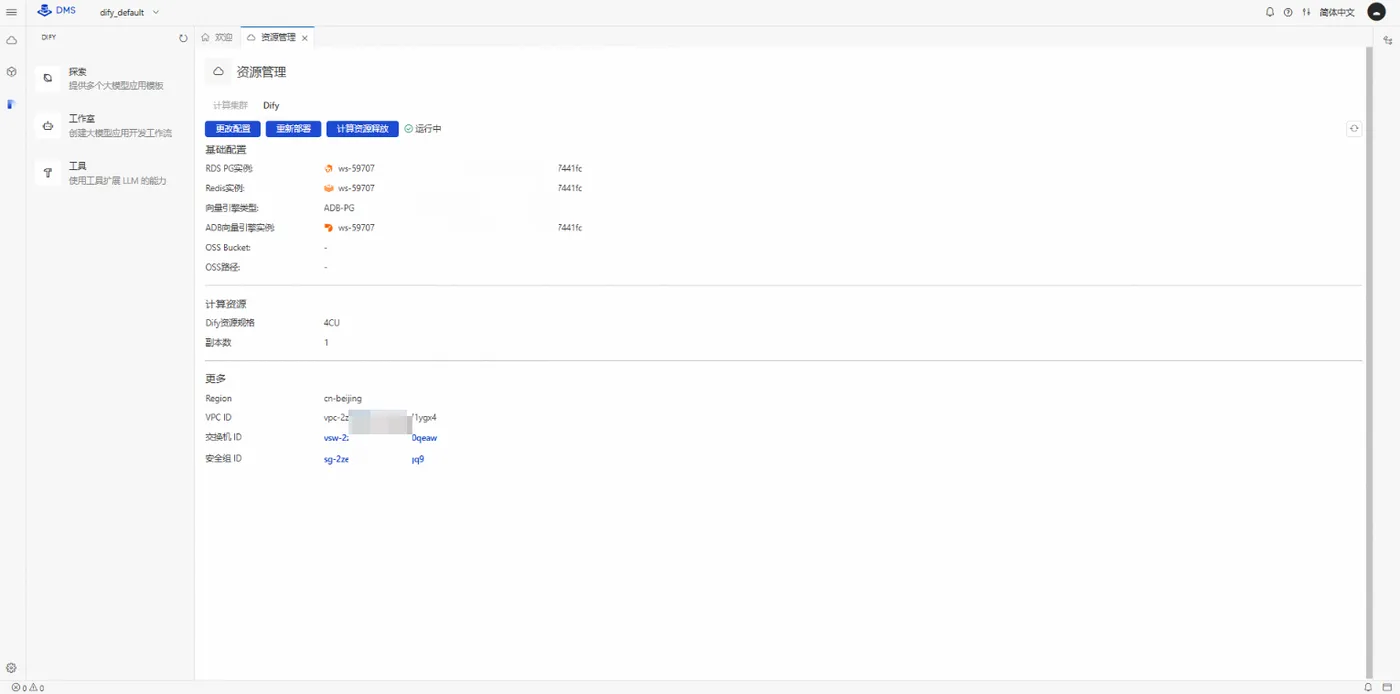
Task: Open the notifications bell
Action: (x=1270, y=12)
